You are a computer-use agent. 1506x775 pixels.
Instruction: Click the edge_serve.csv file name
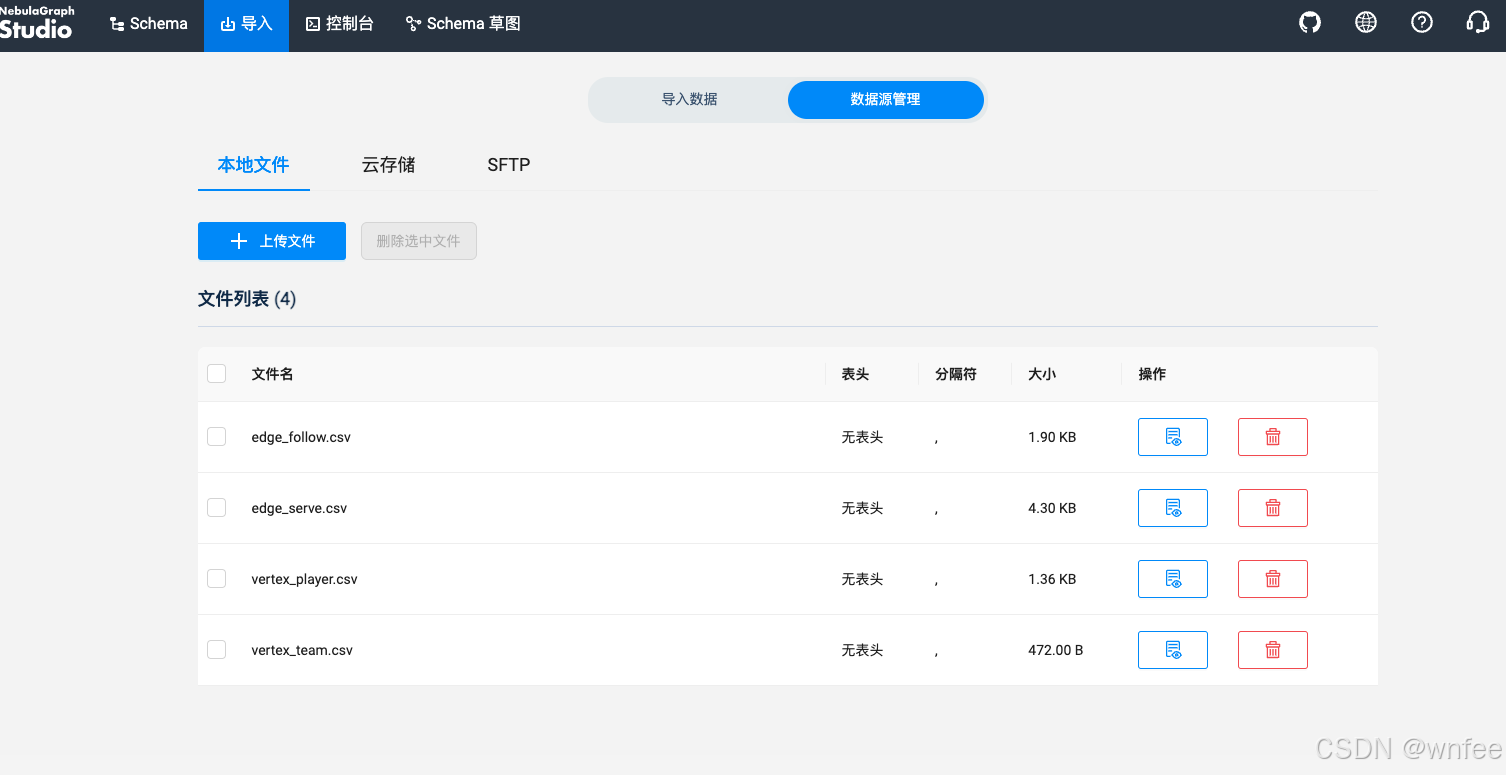[x=299, y=508]
